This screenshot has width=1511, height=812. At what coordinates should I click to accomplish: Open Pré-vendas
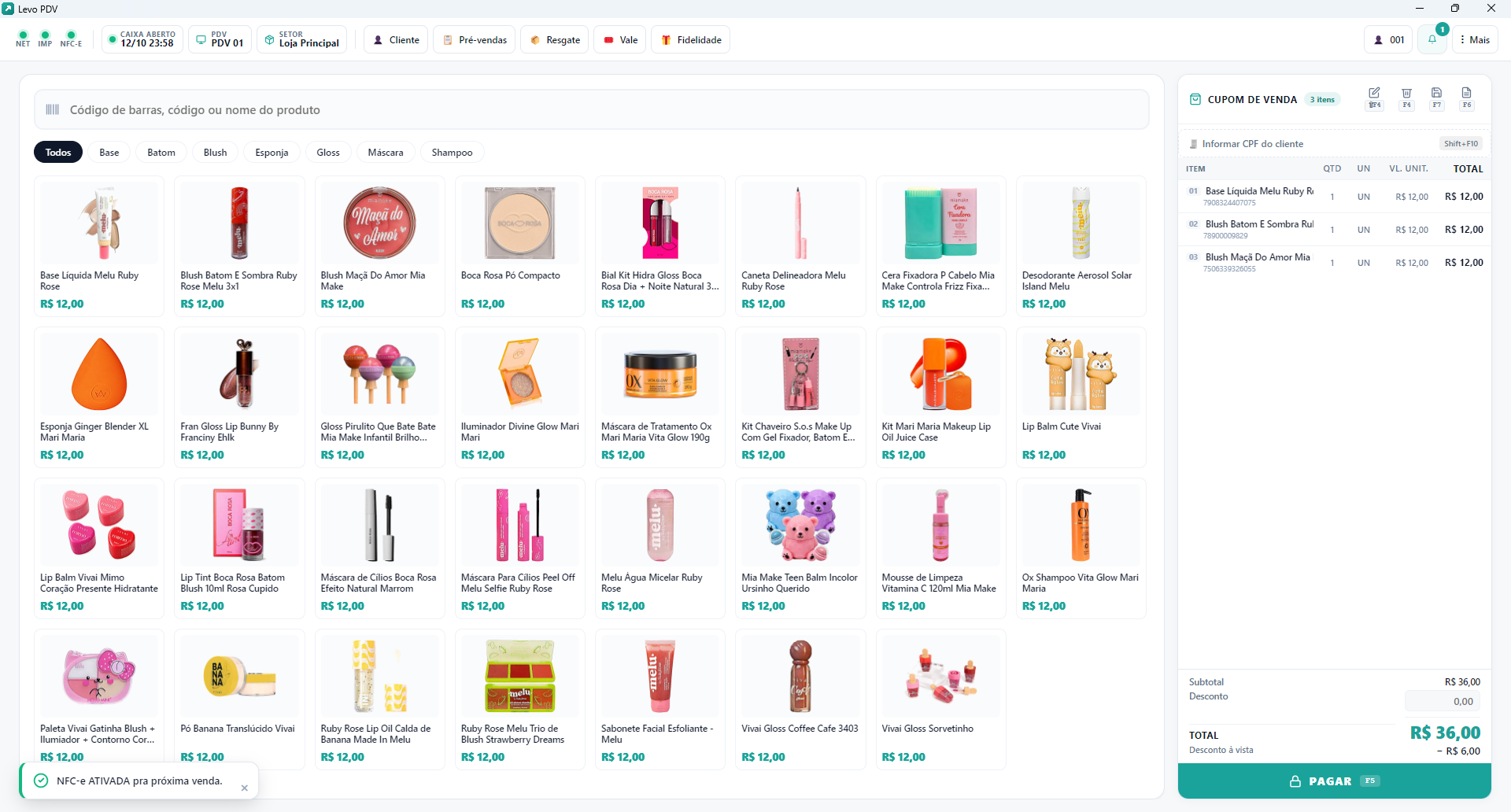[x=475, y=39]
